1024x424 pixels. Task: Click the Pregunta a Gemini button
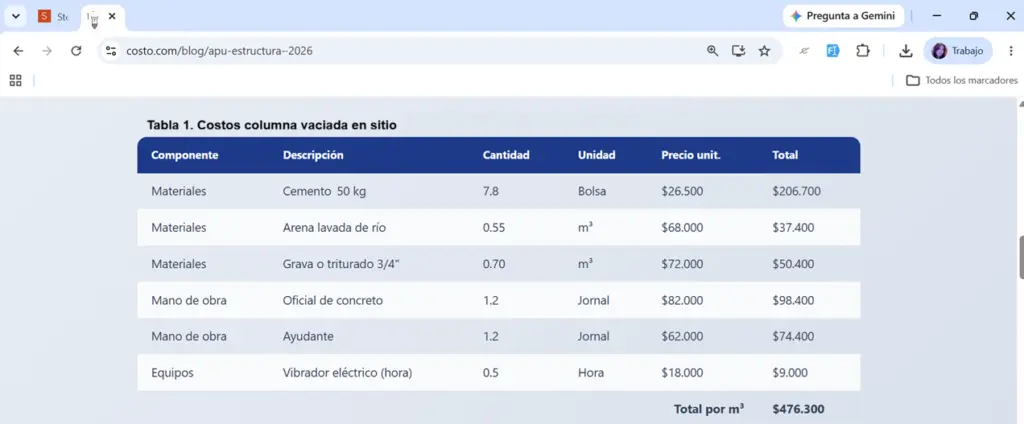(x=843, y=16)
